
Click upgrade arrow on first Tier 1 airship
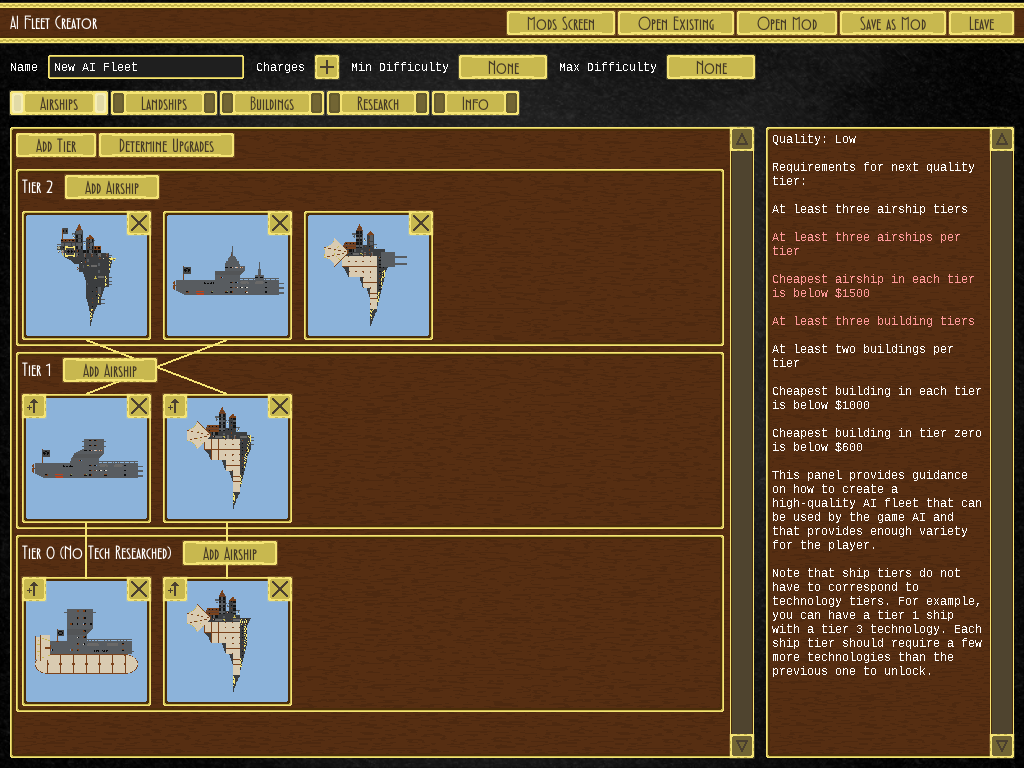35,406
